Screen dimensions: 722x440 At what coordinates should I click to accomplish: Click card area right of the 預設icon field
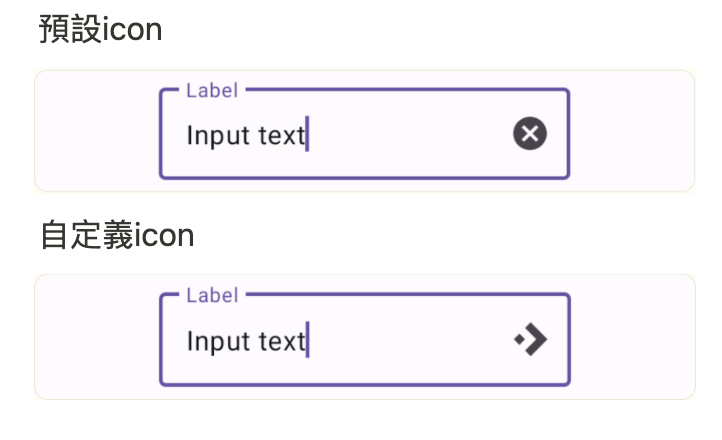[x=632, y=131]
